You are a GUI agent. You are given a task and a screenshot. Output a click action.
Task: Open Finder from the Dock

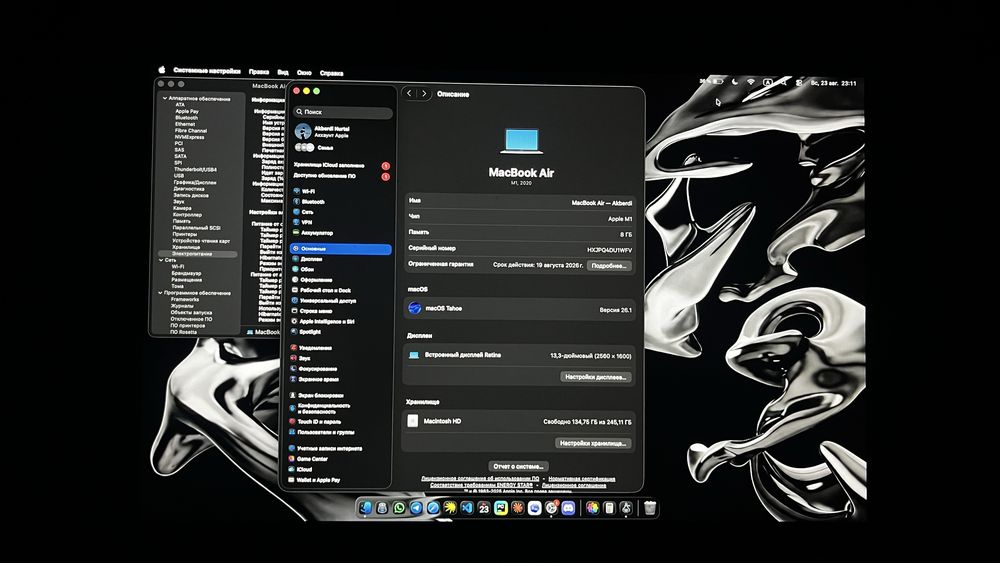pyautogui.click(x=365, y=508)
